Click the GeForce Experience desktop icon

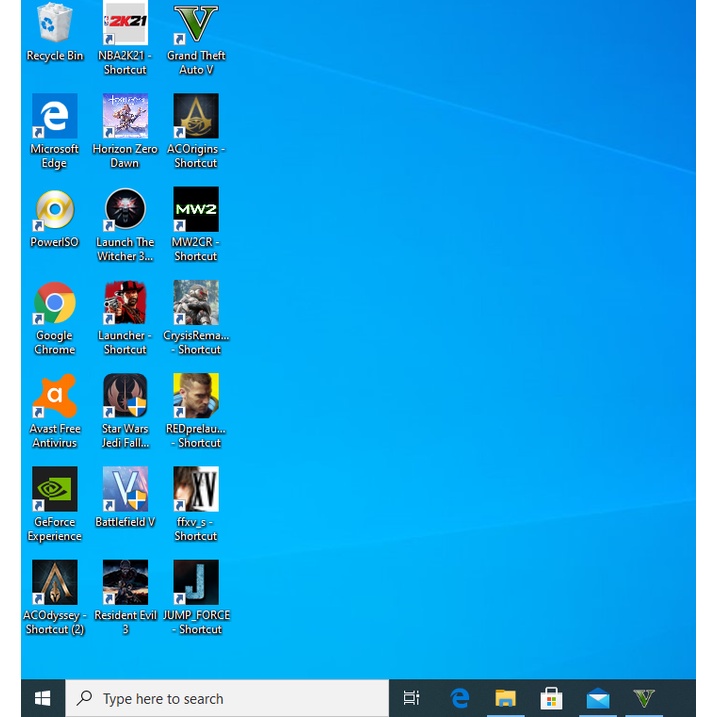coord(54,489)
